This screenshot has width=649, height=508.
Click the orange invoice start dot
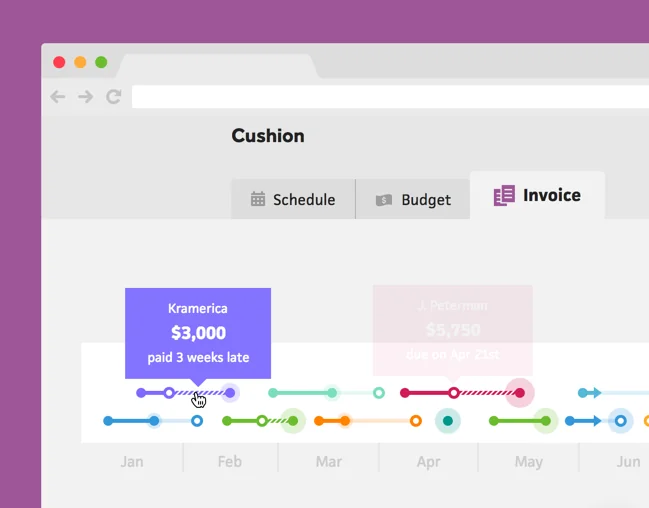[x=319, y=421]
